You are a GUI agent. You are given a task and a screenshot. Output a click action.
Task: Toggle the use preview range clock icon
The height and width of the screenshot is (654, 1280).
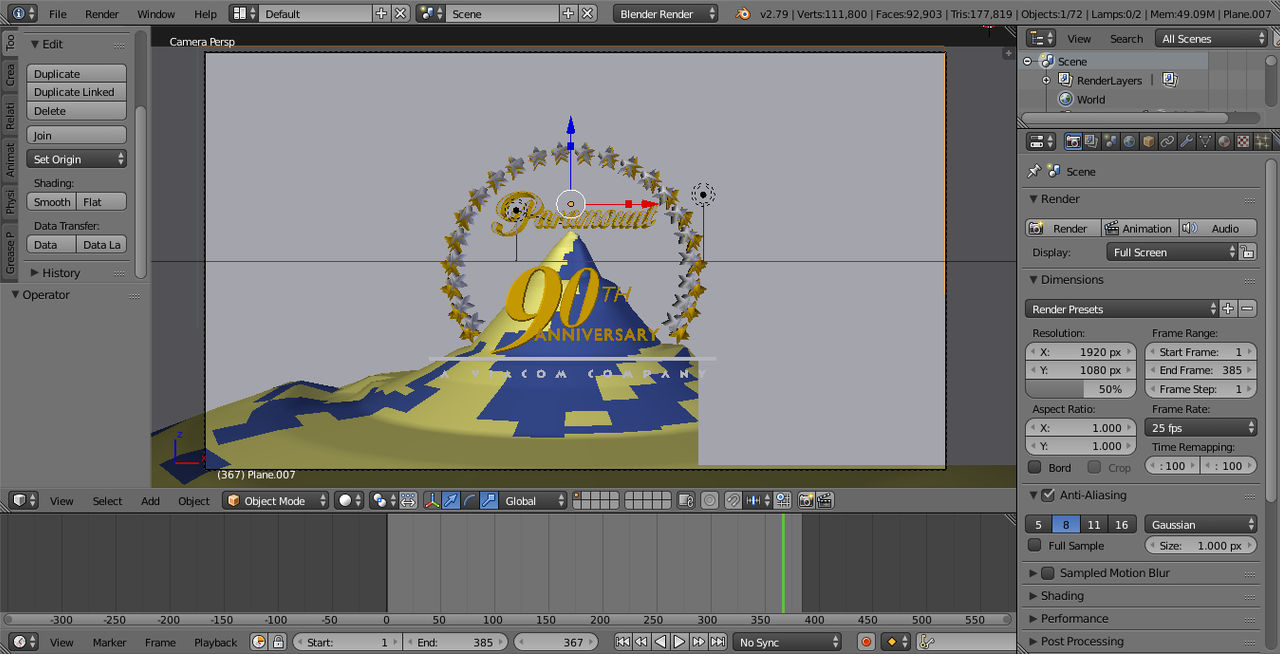pyautogui.click(x=259, y=642)
